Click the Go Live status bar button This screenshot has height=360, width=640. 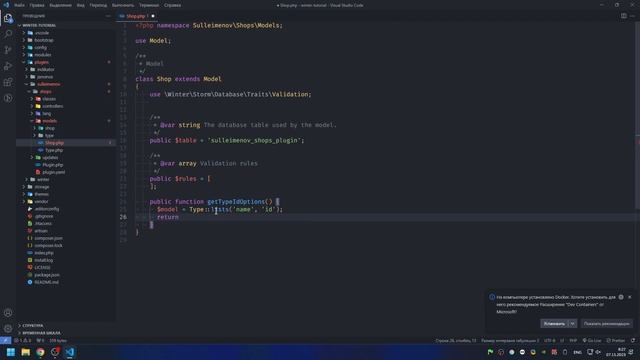pyautogui.click(x=592, y=340)
